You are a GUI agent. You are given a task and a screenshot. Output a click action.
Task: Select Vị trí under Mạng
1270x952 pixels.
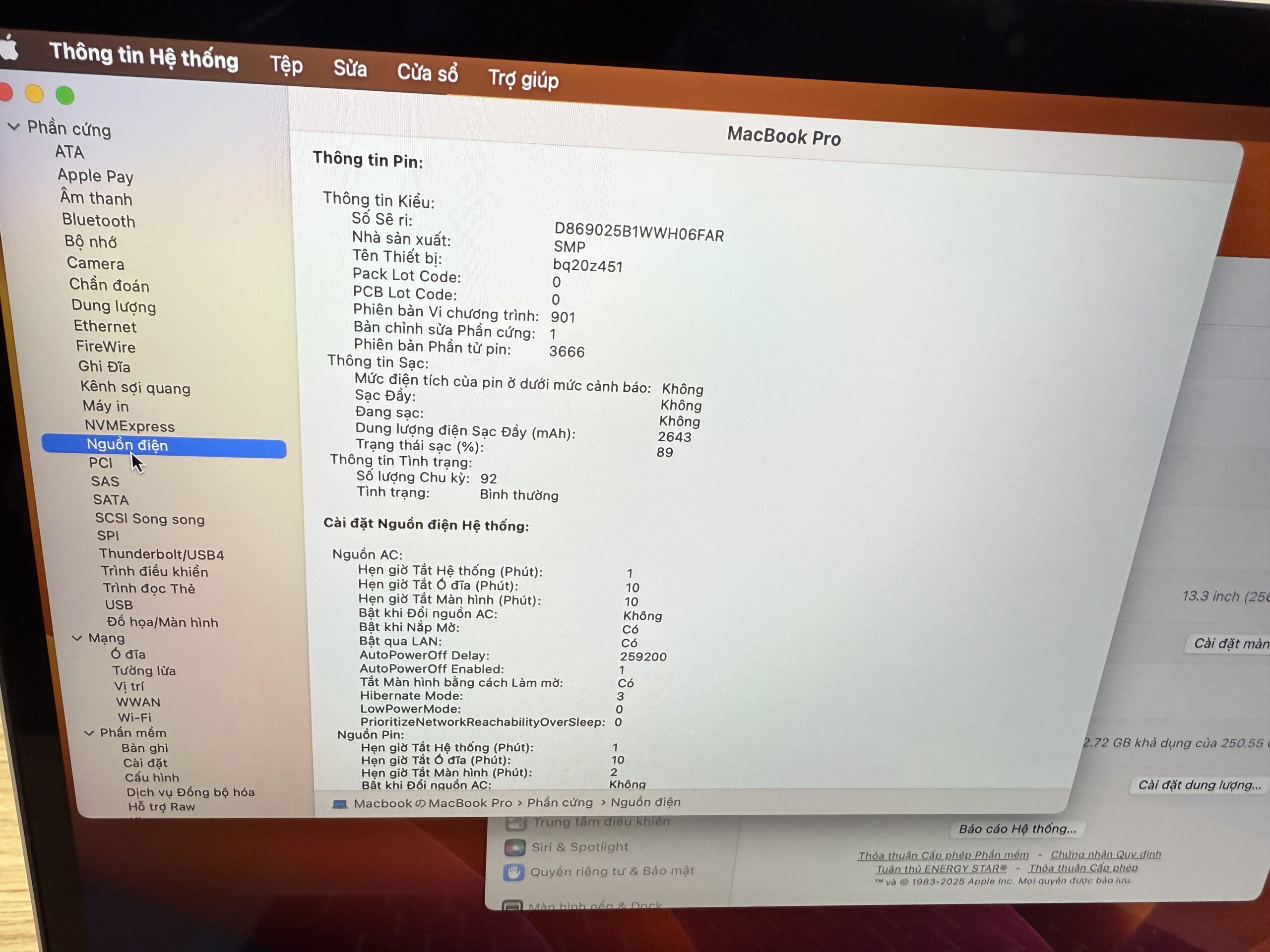point(129,686)
